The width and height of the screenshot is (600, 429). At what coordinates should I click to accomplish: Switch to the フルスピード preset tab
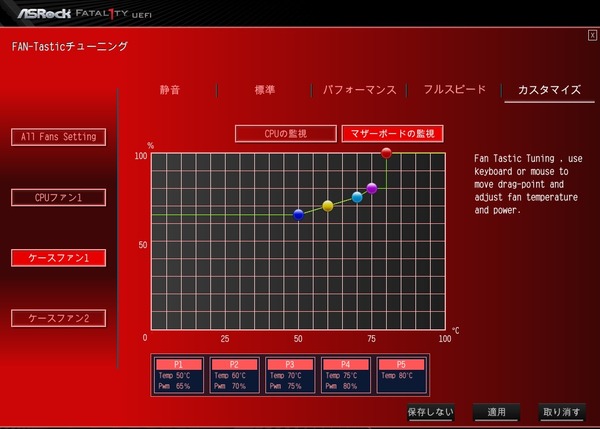[x=455, y=90]
